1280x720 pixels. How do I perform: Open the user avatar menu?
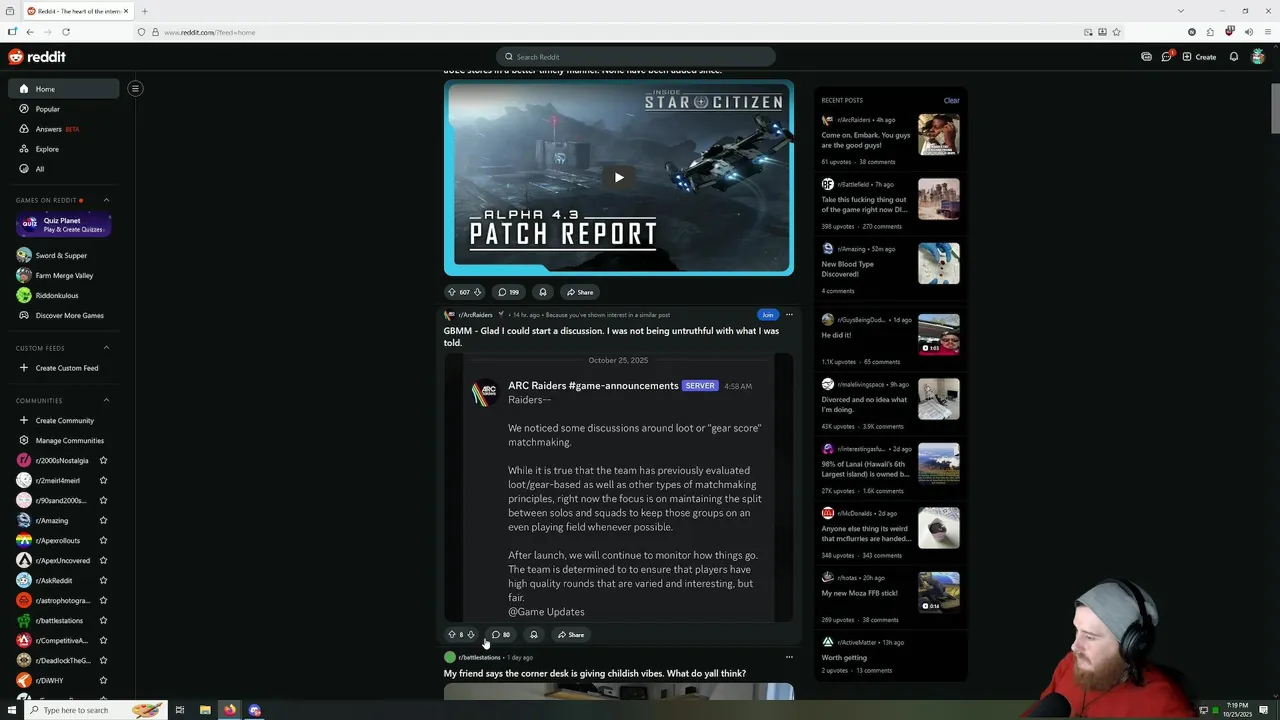pyautogui.click(x=1258, y=57)
